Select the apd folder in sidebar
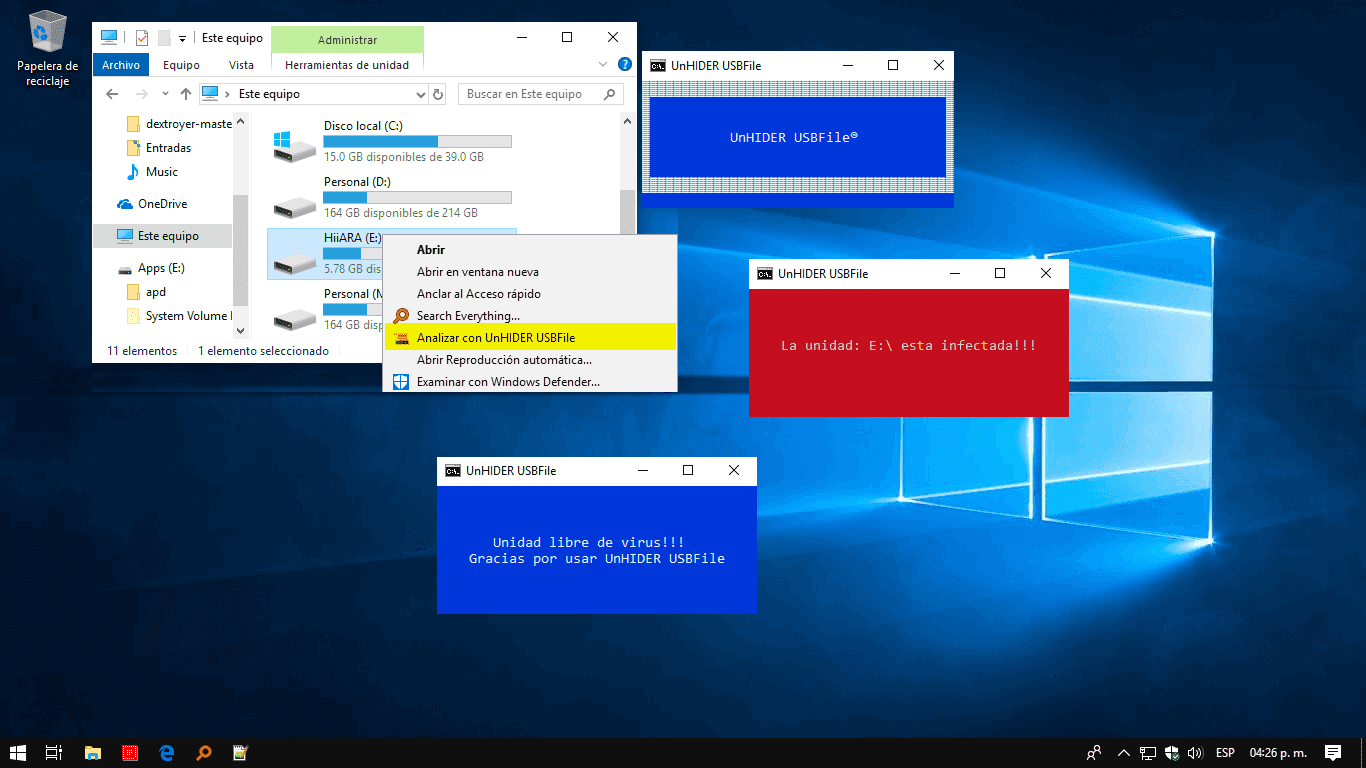Screen dimensions: 1366x768 148,292
